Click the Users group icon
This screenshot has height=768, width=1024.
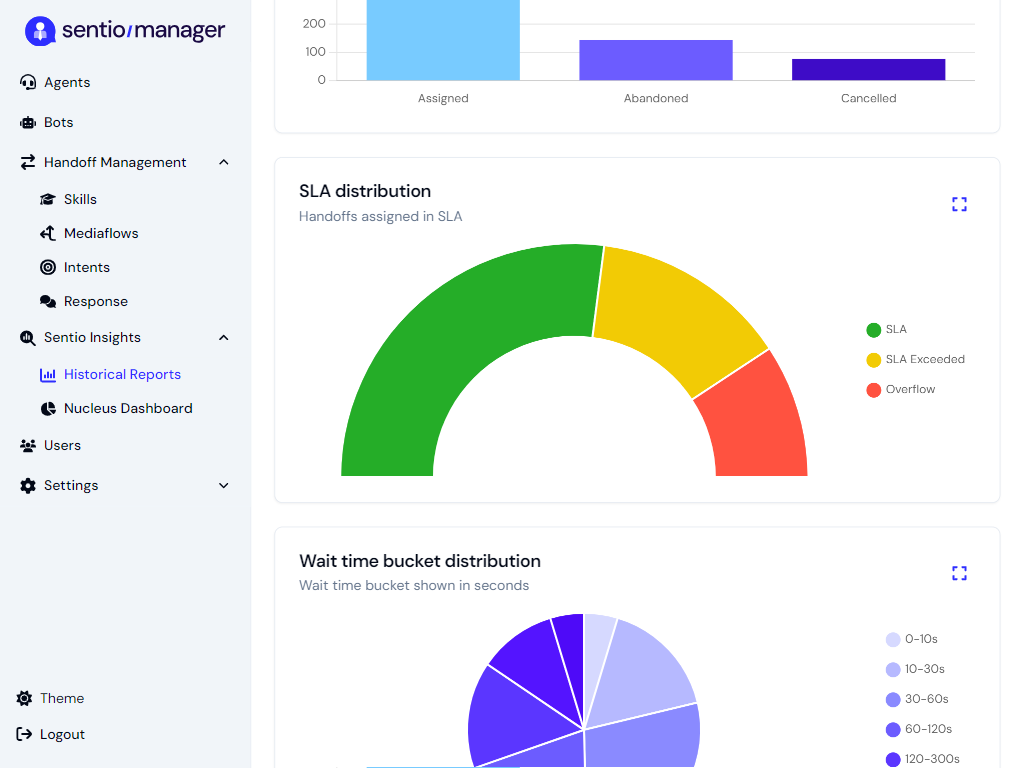27,445
